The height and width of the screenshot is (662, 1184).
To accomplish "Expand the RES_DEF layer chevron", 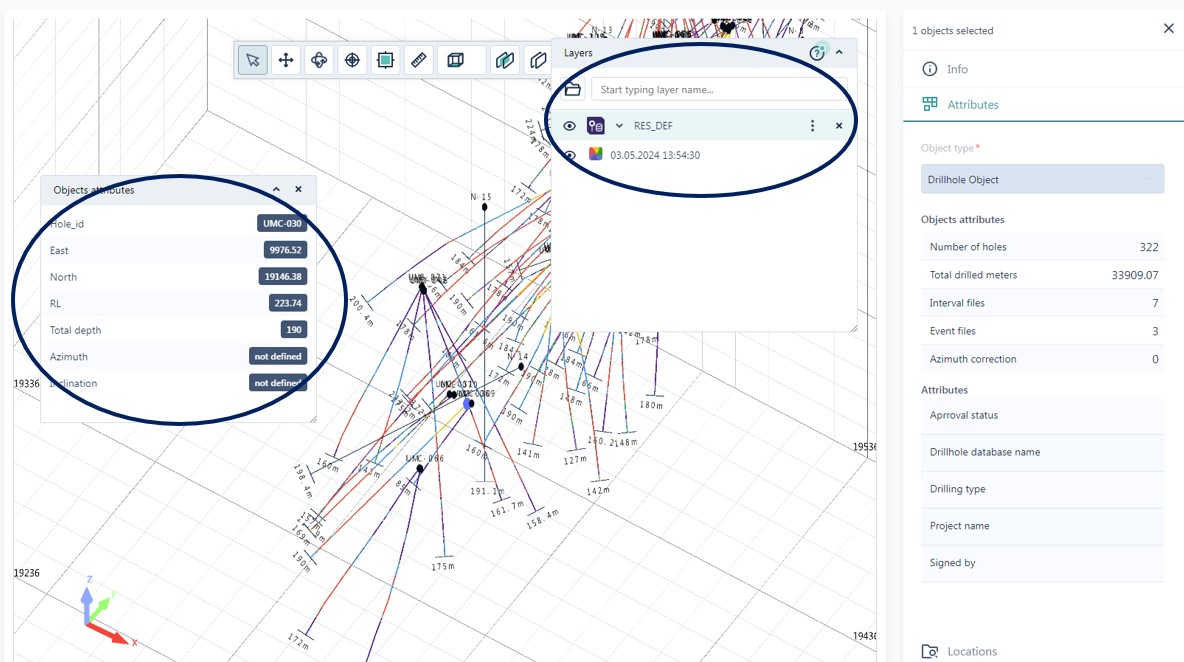I will [619, 126].
